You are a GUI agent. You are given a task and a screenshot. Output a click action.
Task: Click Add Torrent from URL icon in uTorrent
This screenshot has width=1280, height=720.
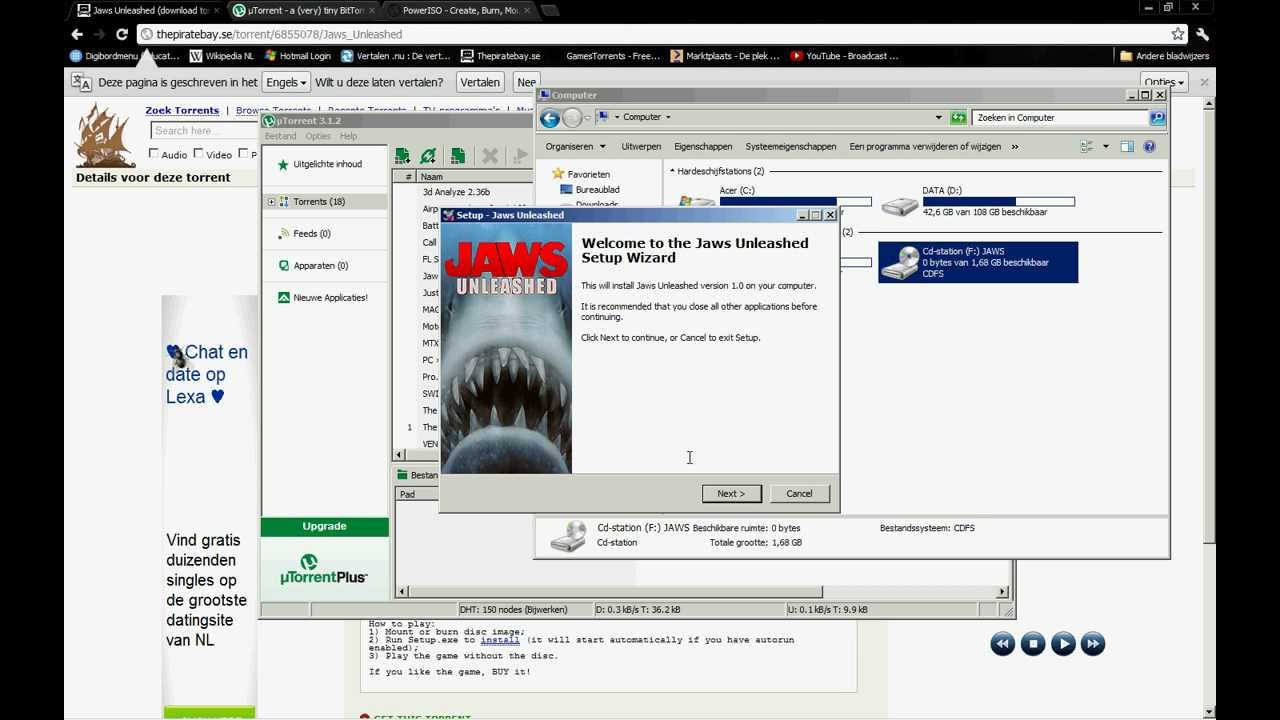click(428, 156)
